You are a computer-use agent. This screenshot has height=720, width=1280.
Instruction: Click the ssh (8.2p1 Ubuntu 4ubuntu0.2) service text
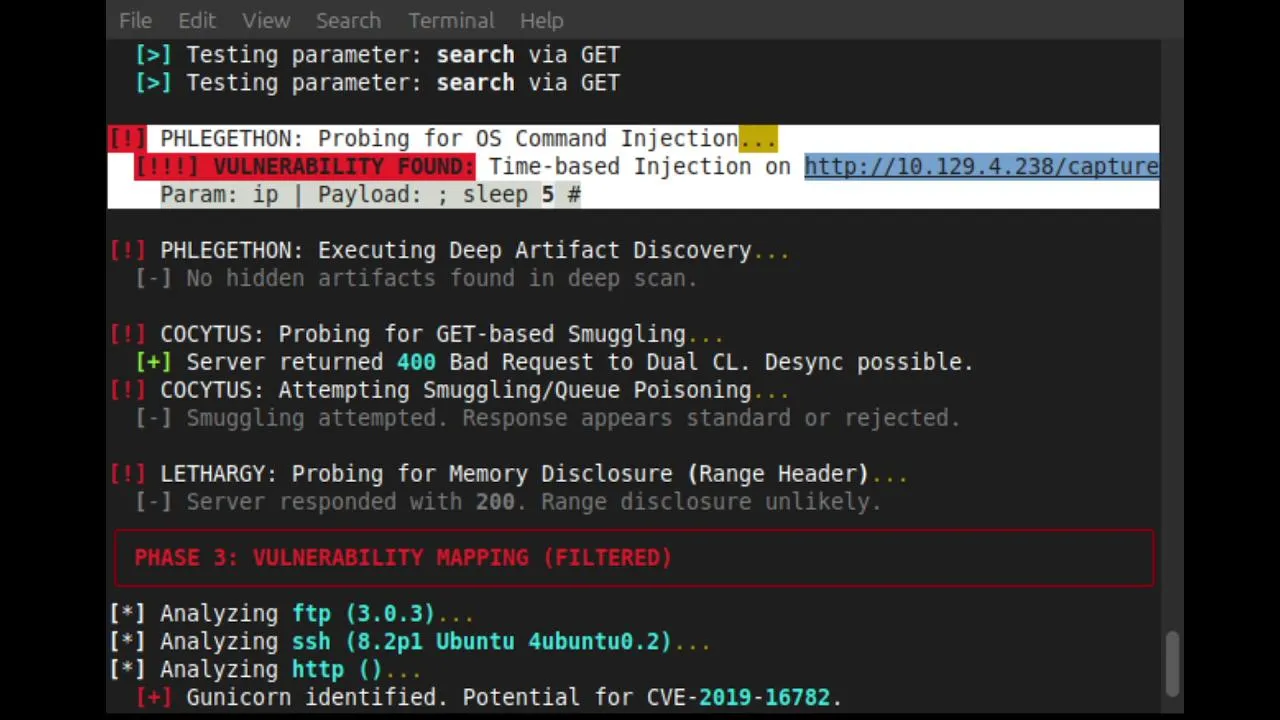(481, 641)
